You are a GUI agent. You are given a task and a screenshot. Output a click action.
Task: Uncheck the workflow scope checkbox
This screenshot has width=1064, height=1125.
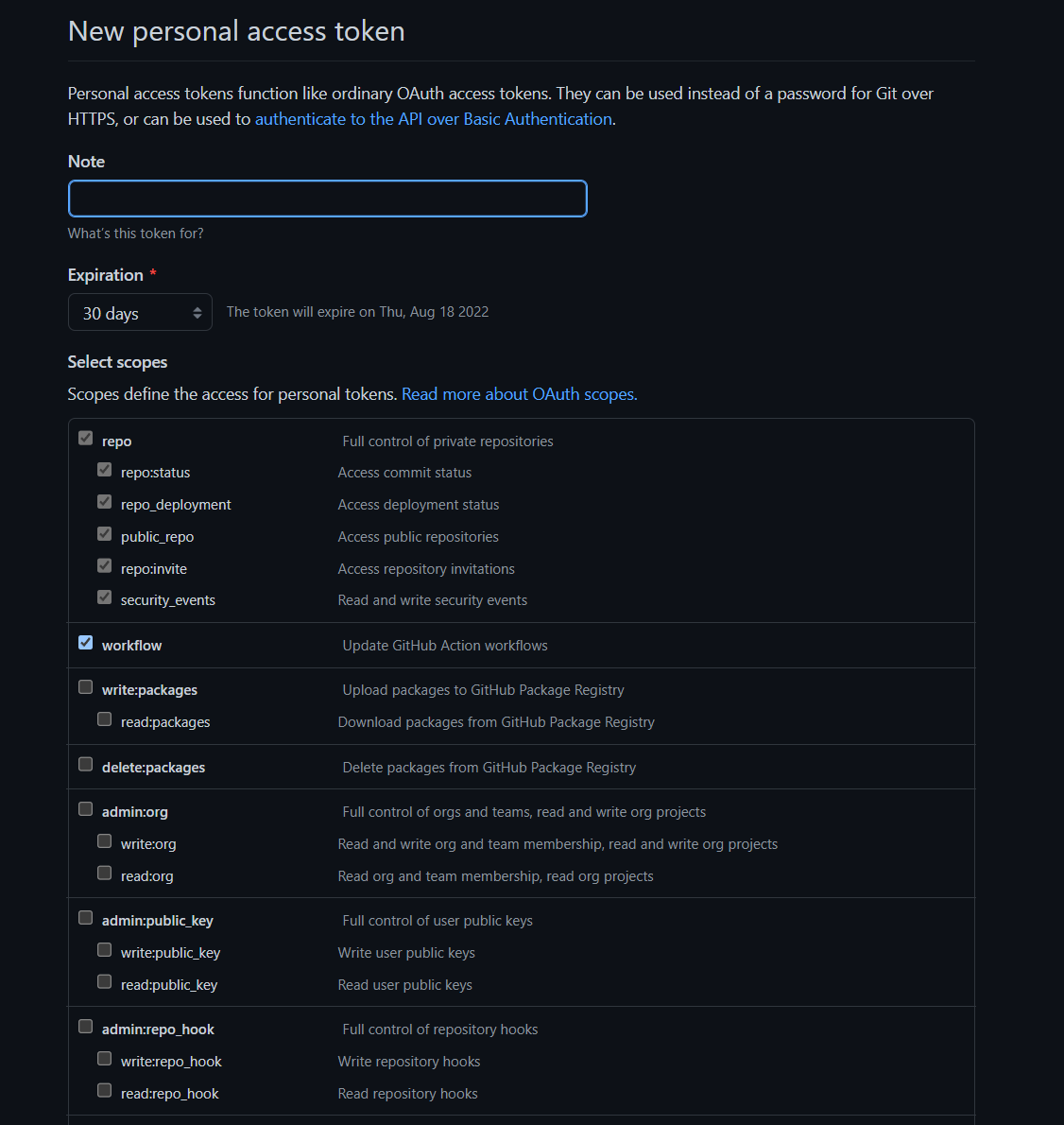point(85,642)
